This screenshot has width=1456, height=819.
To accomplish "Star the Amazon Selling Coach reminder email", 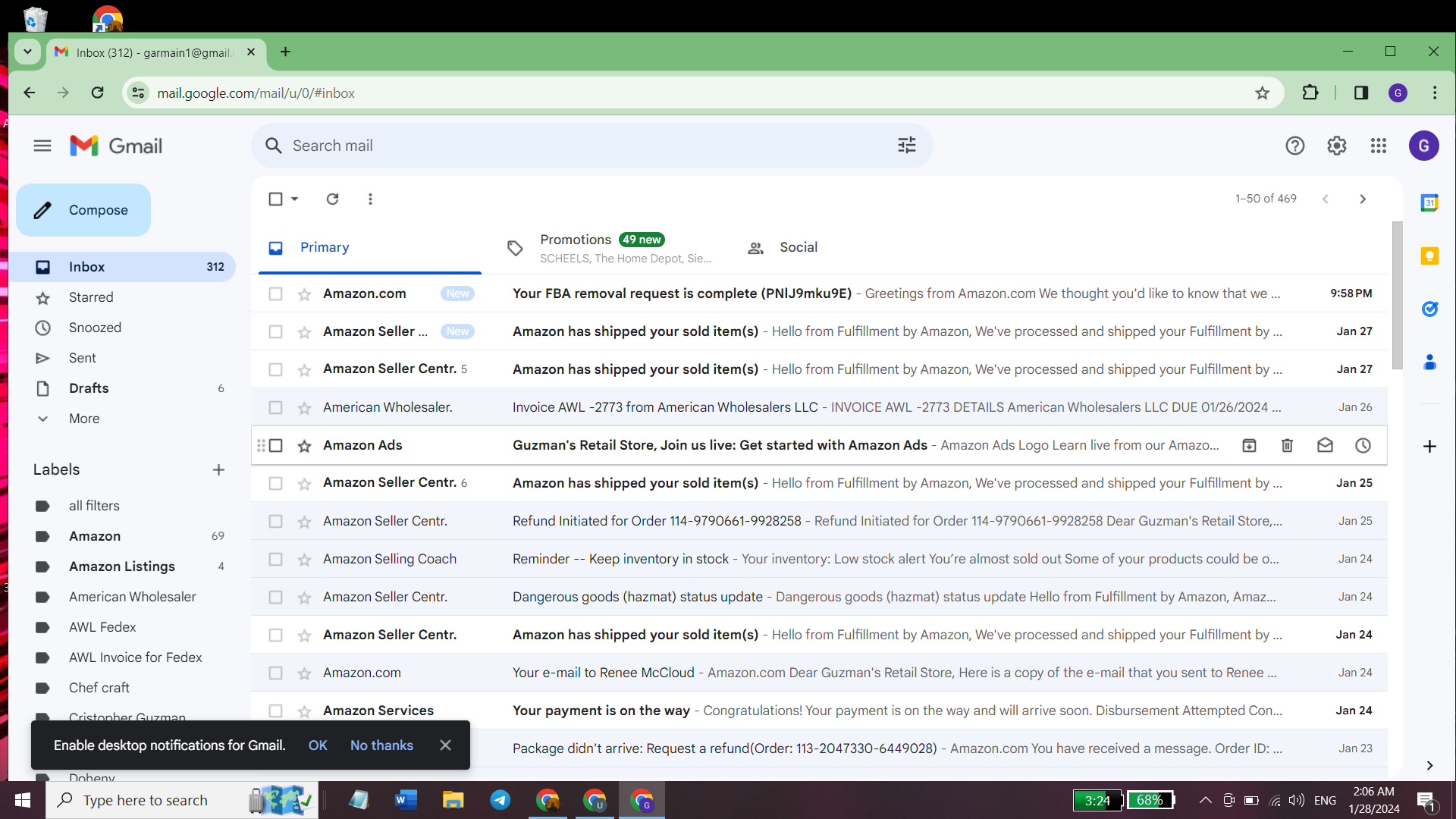I will (304, 559).
